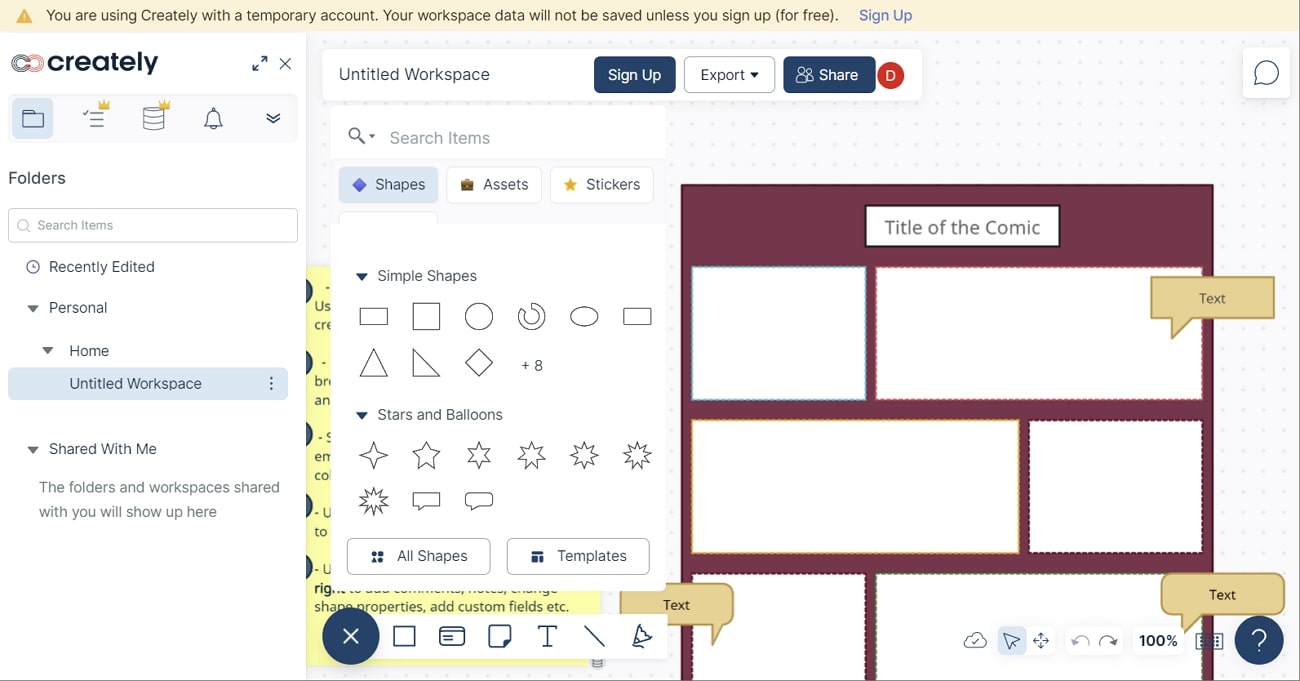Click the undo arrow
The image size is (1300, 681).
pos(1079,641)
